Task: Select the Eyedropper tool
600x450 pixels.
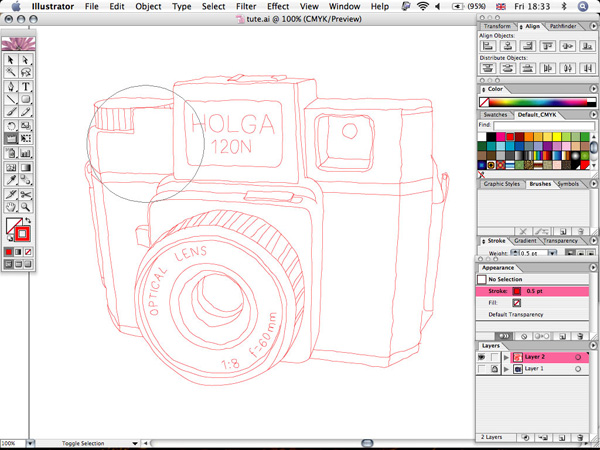Action: pos(11,180)
